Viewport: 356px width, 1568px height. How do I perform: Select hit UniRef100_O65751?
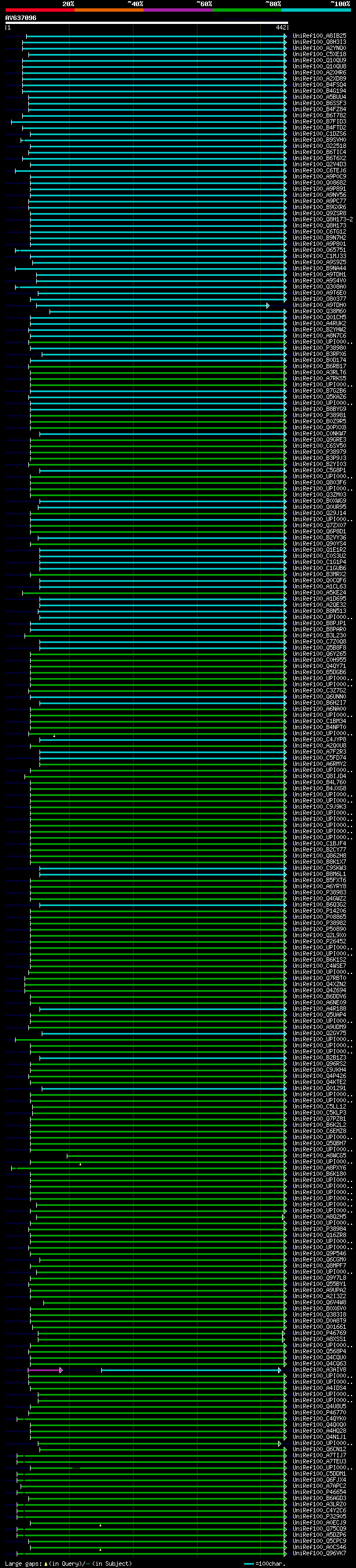(x=319, y=250)
